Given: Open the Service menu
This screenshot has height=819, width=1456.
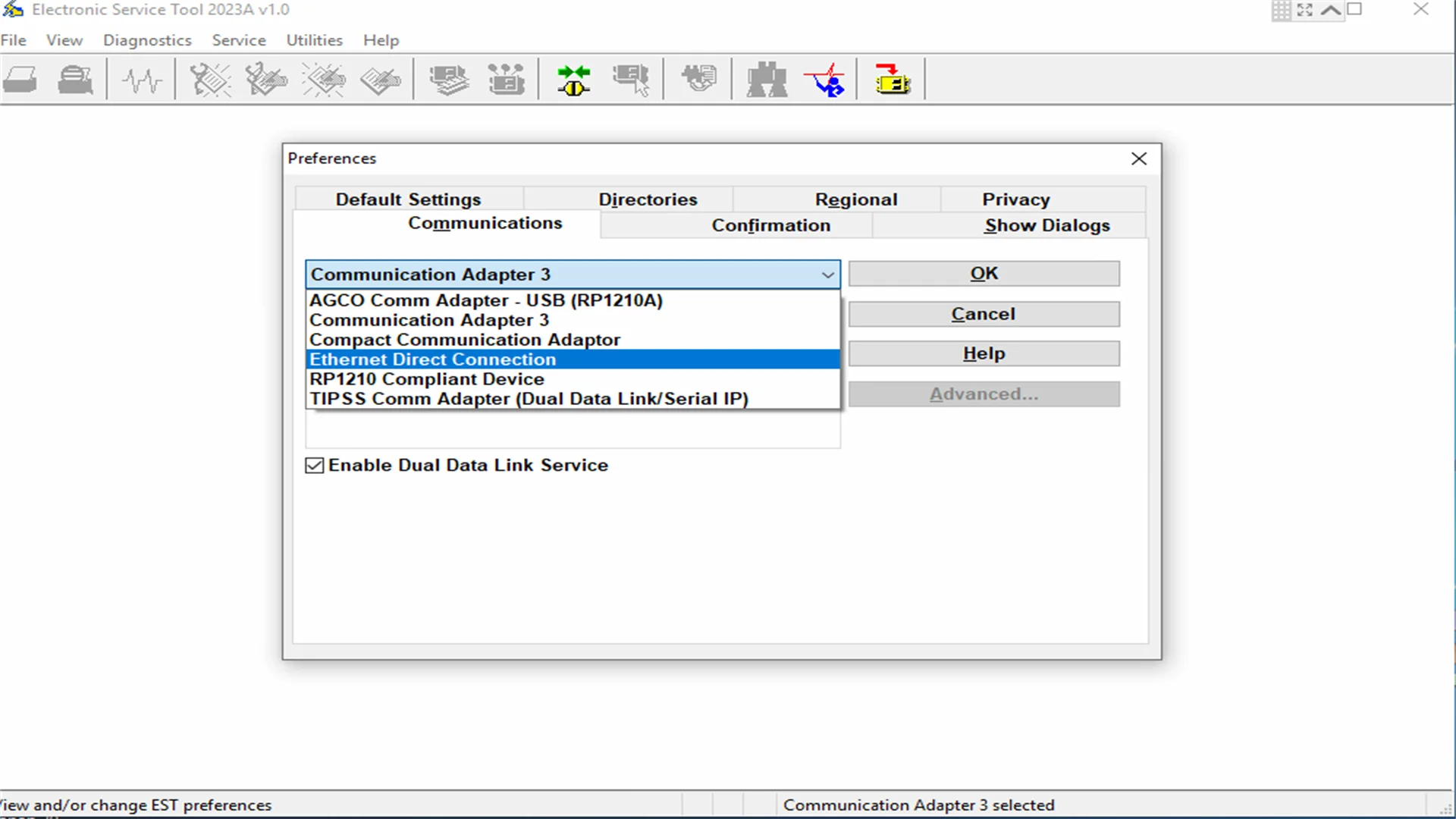Looking at the screenshot, I should pyautogui.click(x=239, y=40).
